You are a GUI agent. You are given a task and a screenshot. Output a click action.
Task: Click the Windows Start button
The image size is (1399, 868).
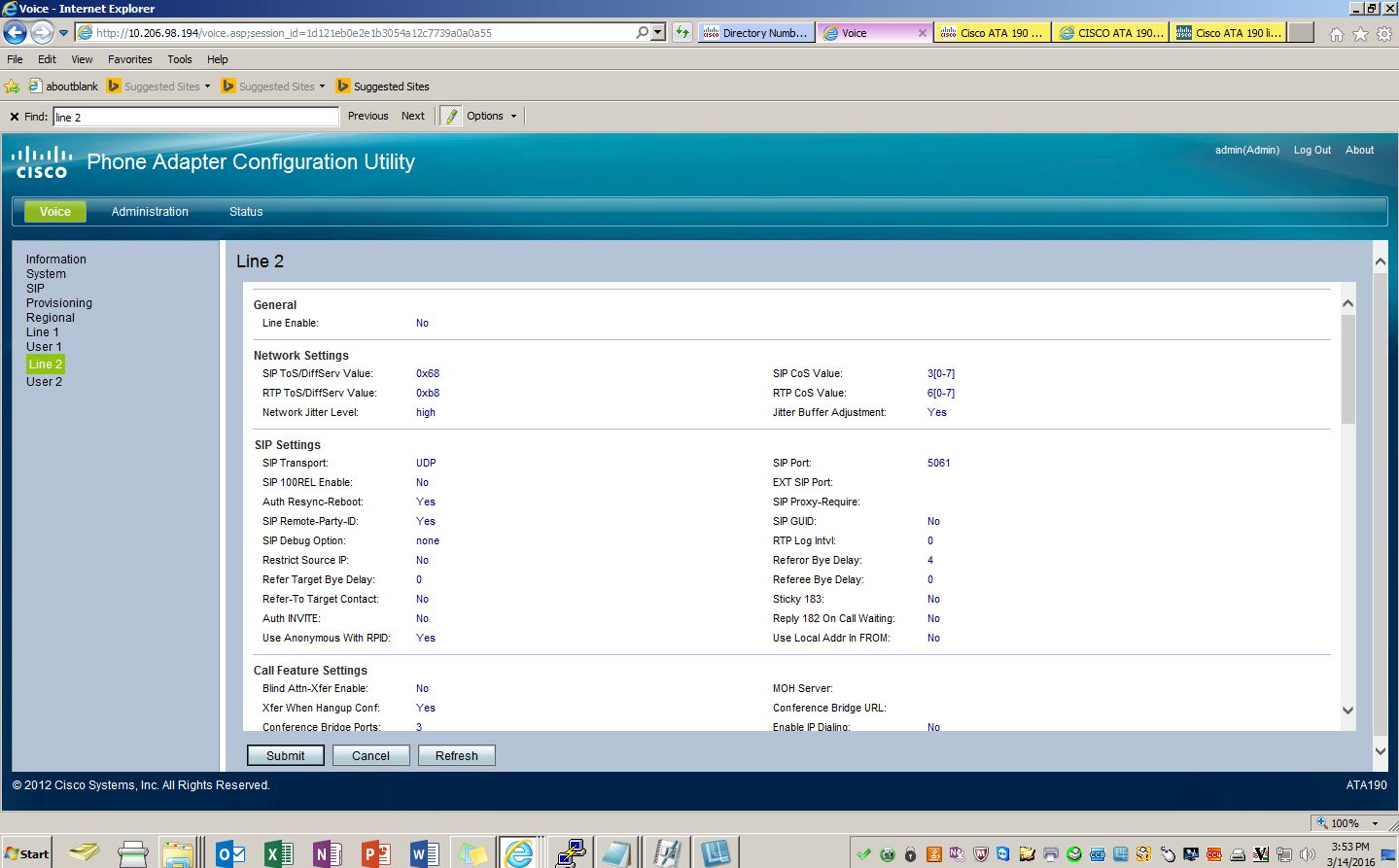tap(26, 853)
